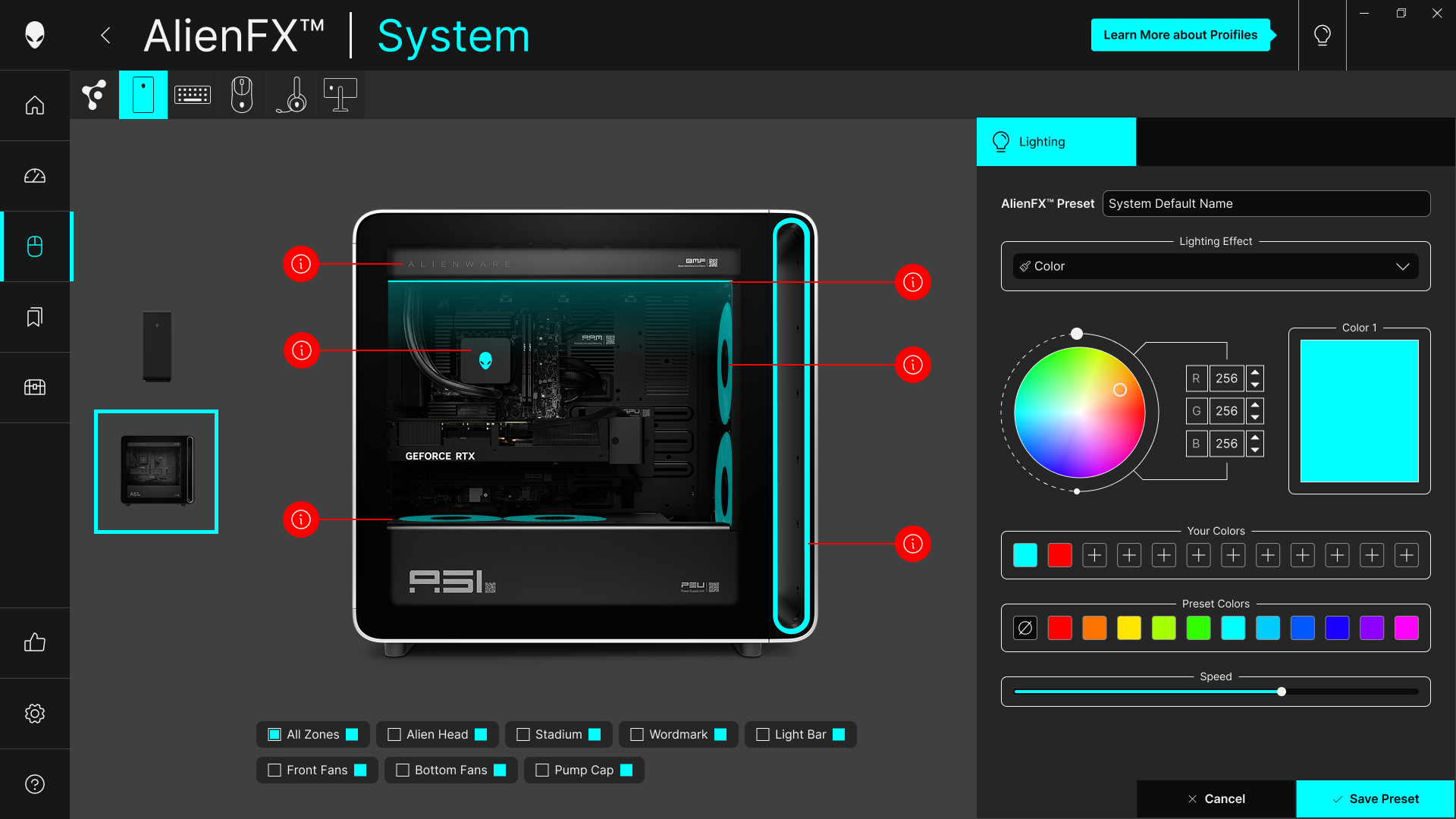Screen dimensions: 1456x819
Task: Enable the Alien Head zone checkbox
Action: [x=394, y=734]
